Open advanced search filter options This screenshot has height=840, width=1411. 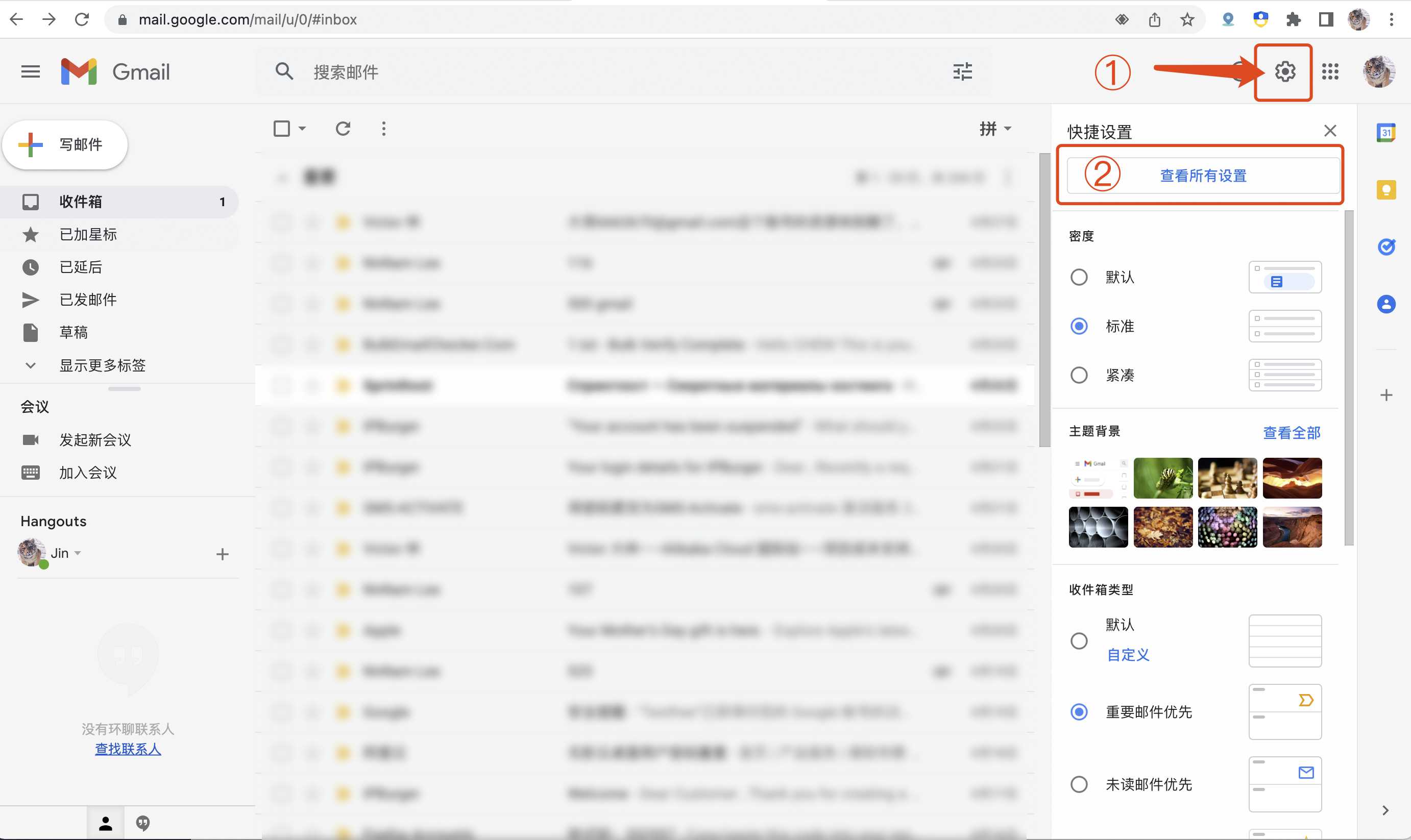point(963,72)
